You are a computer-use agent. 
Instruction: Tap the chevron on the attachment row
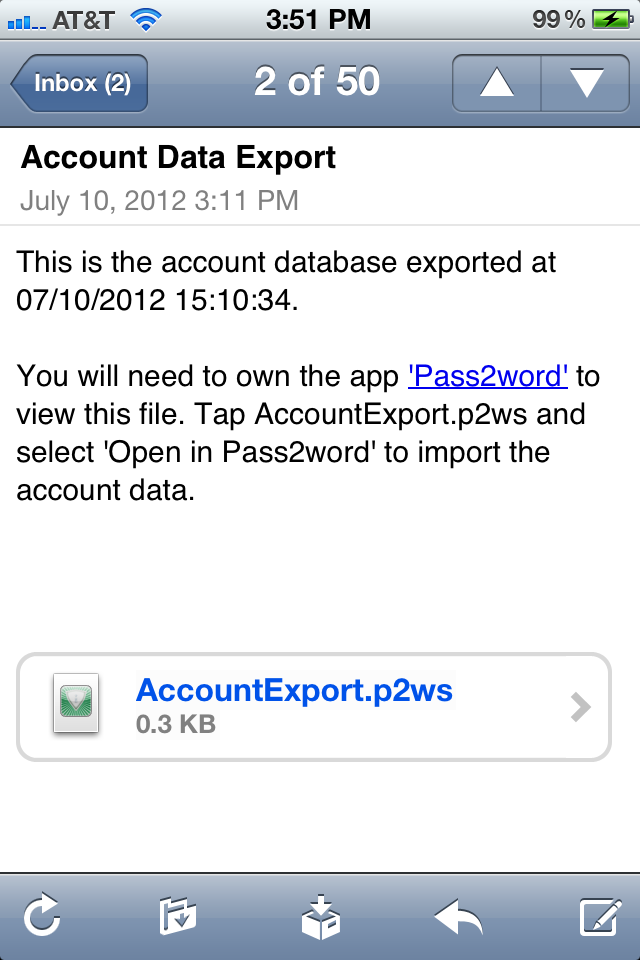[x=580, y=707]
